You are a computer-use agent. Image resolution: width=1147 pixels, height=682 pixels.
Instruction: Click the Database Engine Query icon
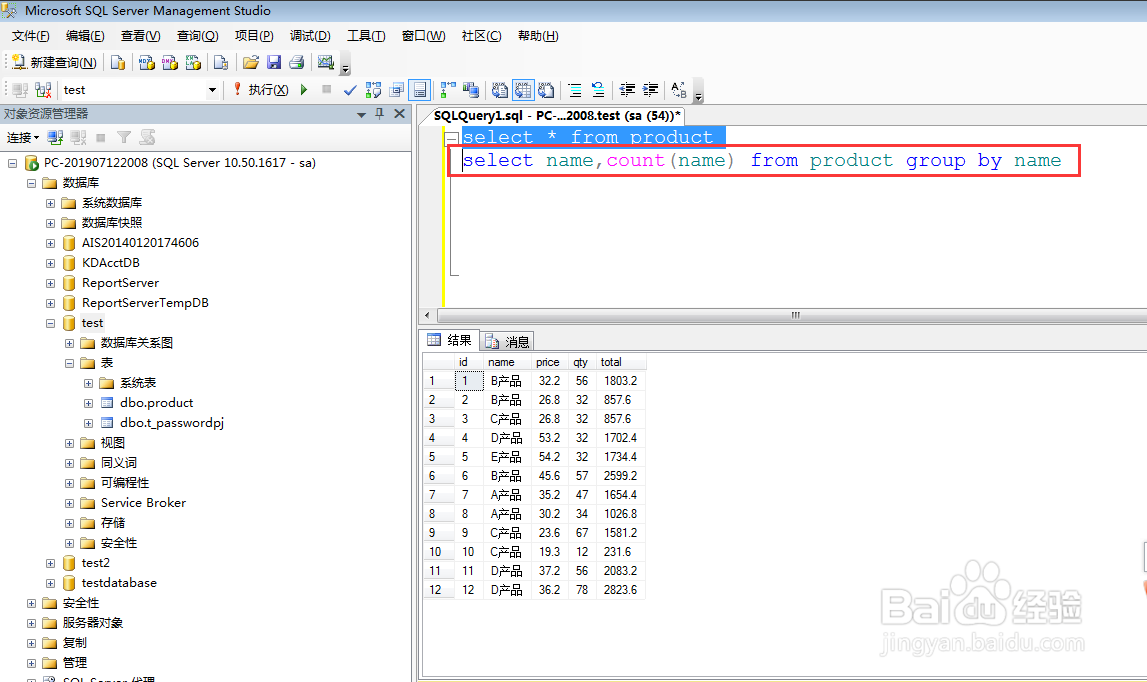tap(118, 63)
